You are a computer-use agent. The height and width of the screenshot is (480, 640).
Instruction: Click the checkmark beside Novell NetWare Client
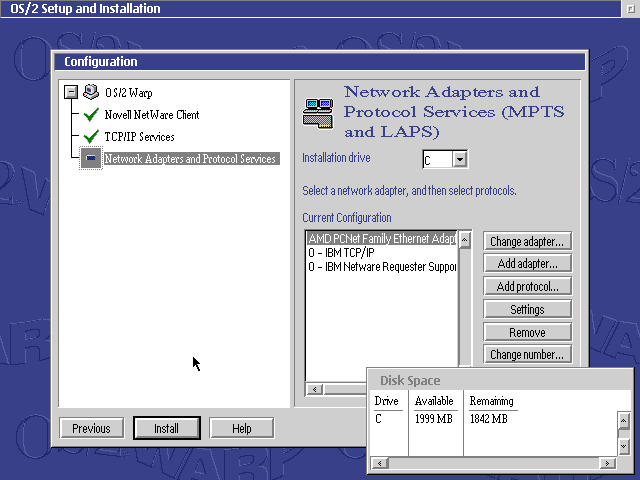click(x=91, y=115)
